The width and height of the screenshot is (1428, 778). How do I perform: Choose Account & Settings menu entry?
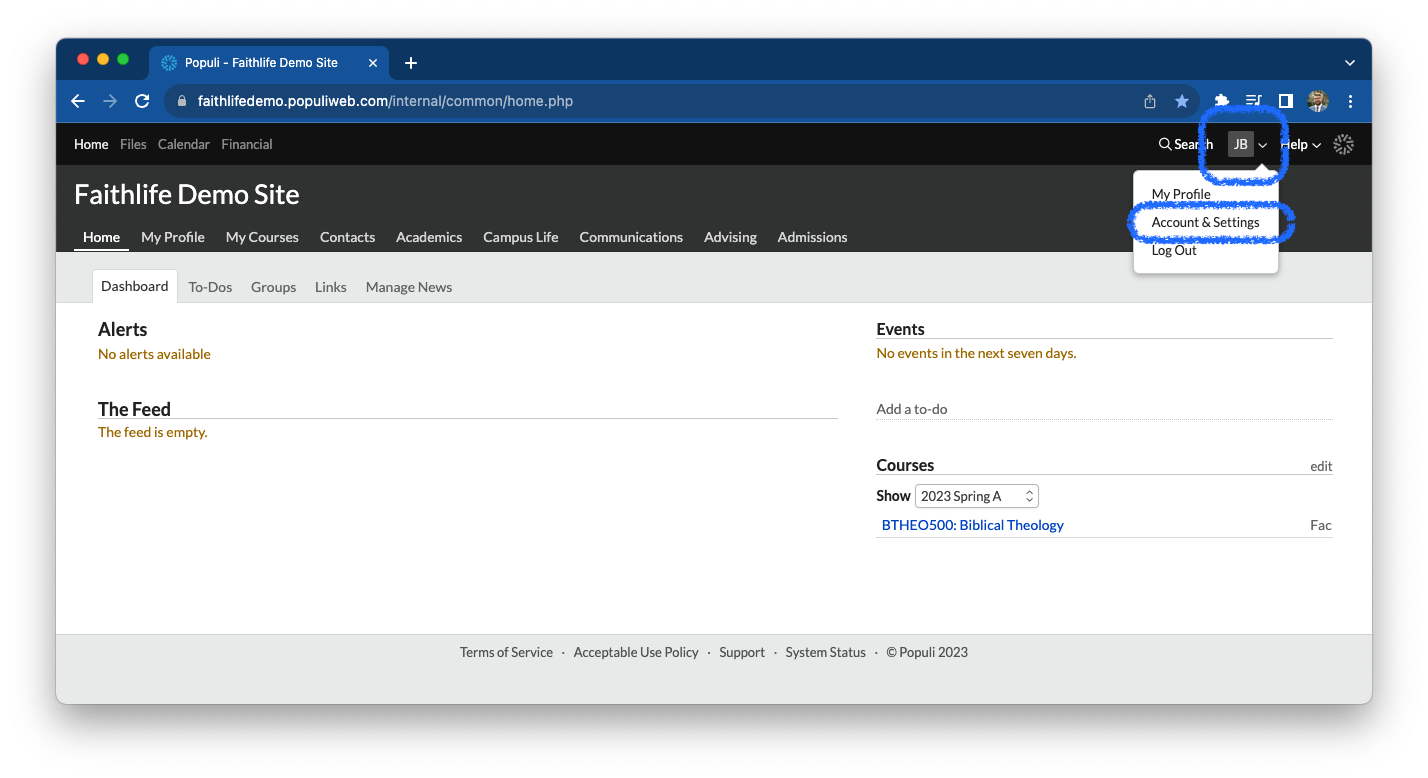[x=1205, y=222]
